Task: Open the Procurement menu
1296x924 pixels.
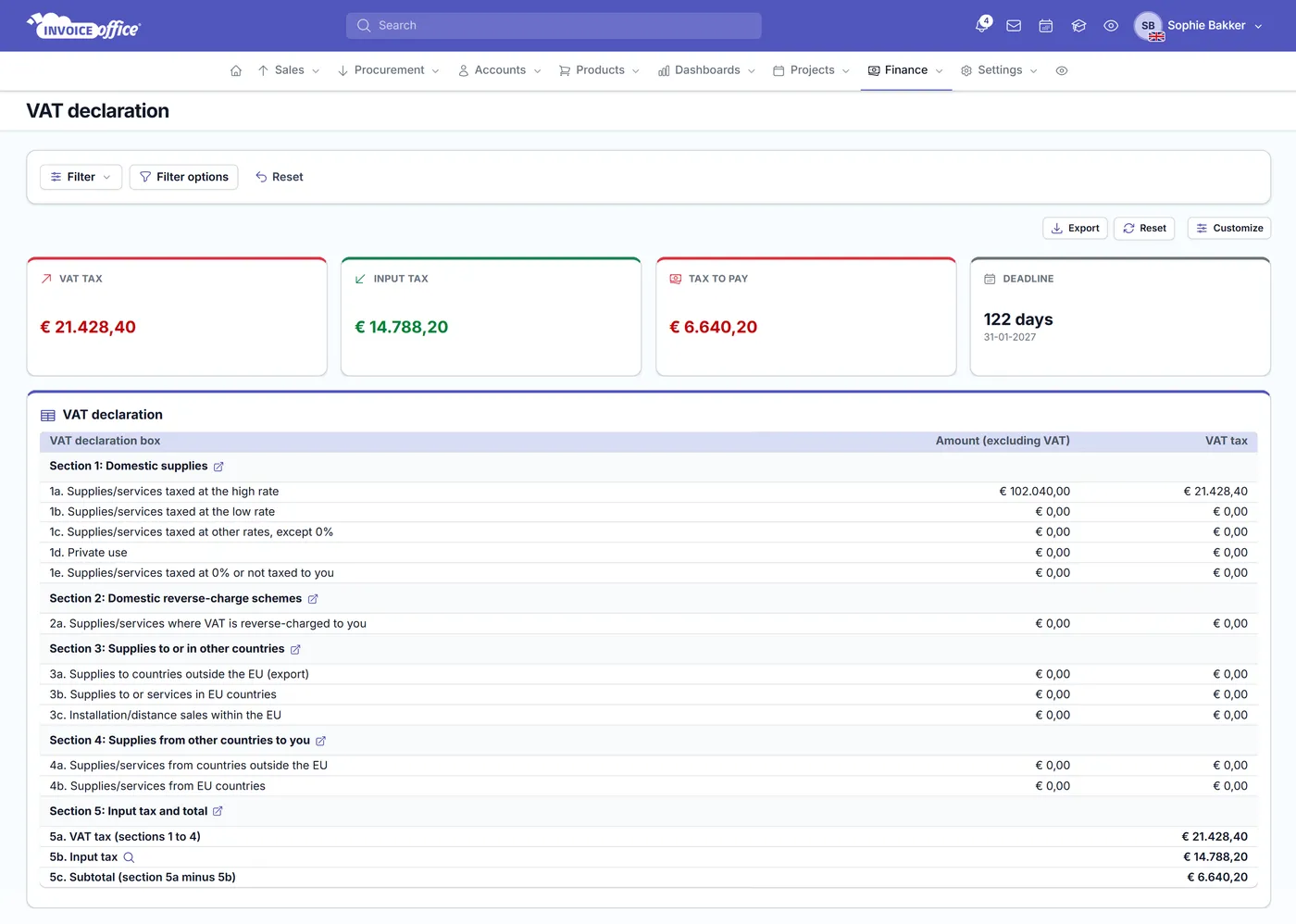Action: coord(389,70)
